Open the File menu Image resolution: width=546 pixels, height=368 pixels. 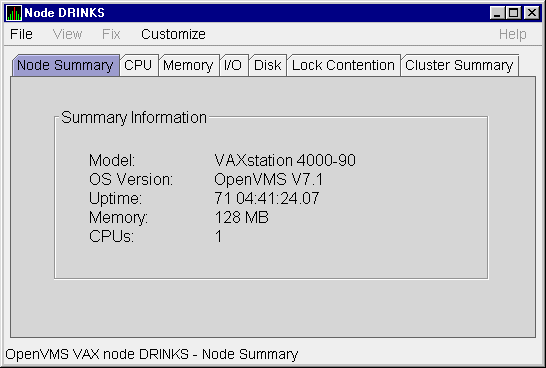coord(21,34)
